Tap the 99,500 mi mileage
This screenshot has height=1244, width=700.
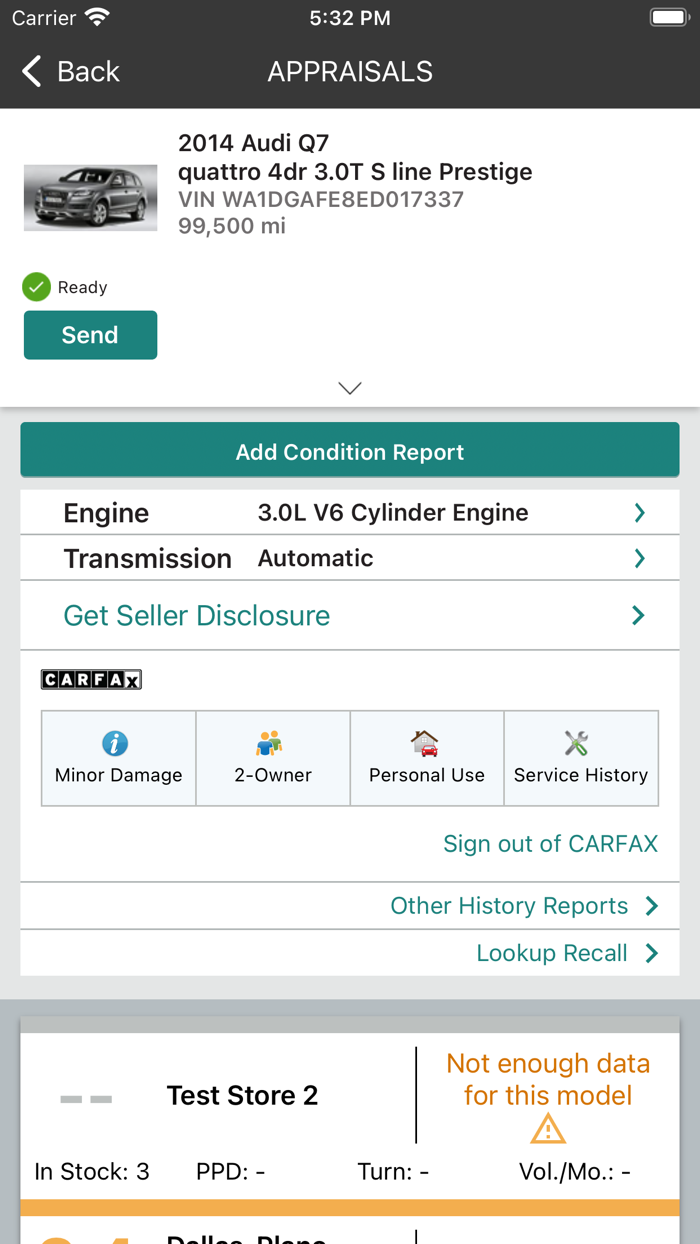[x=232, y=226]
